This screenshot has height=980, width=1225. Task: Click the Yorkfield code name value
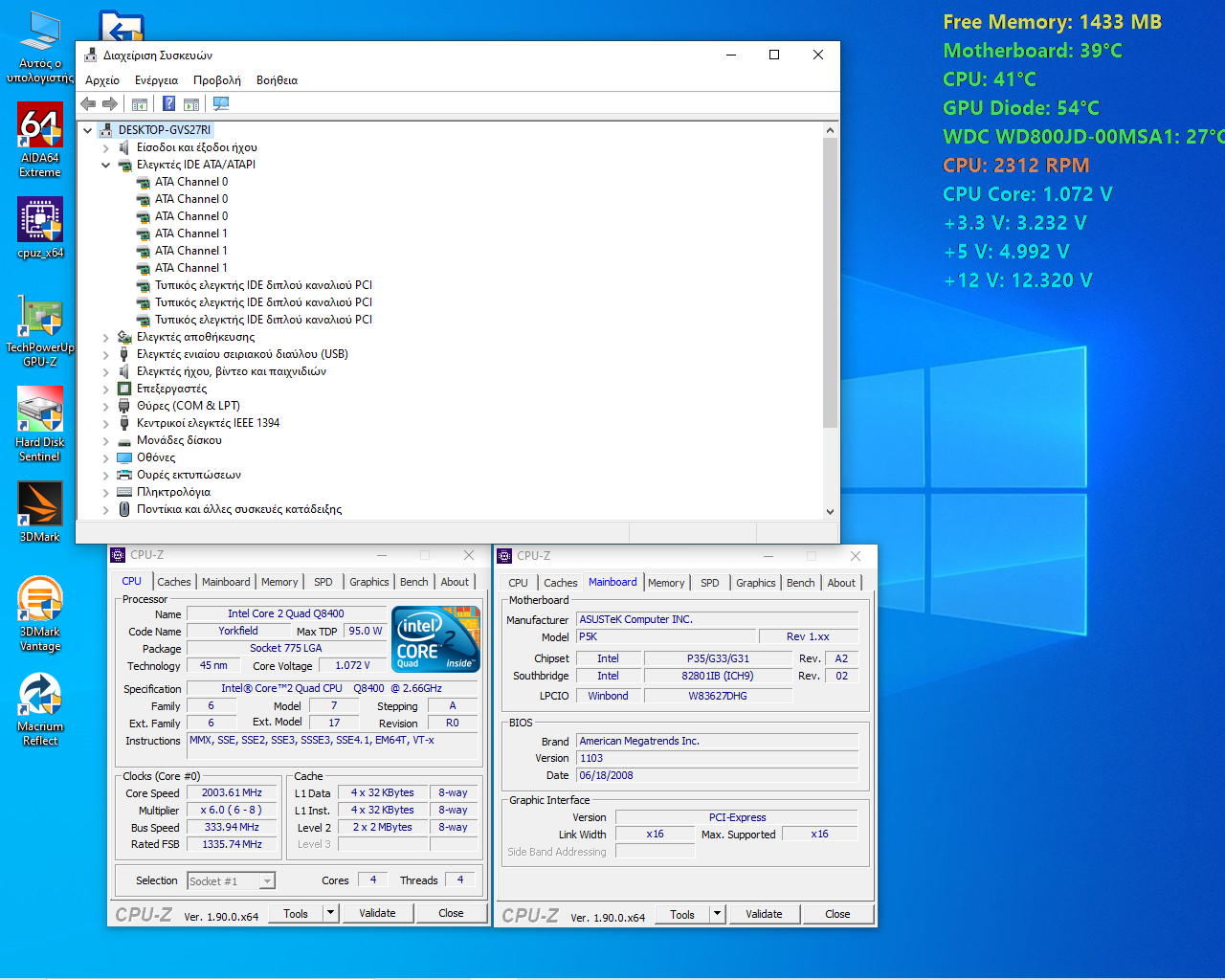(x=238, y=631)
